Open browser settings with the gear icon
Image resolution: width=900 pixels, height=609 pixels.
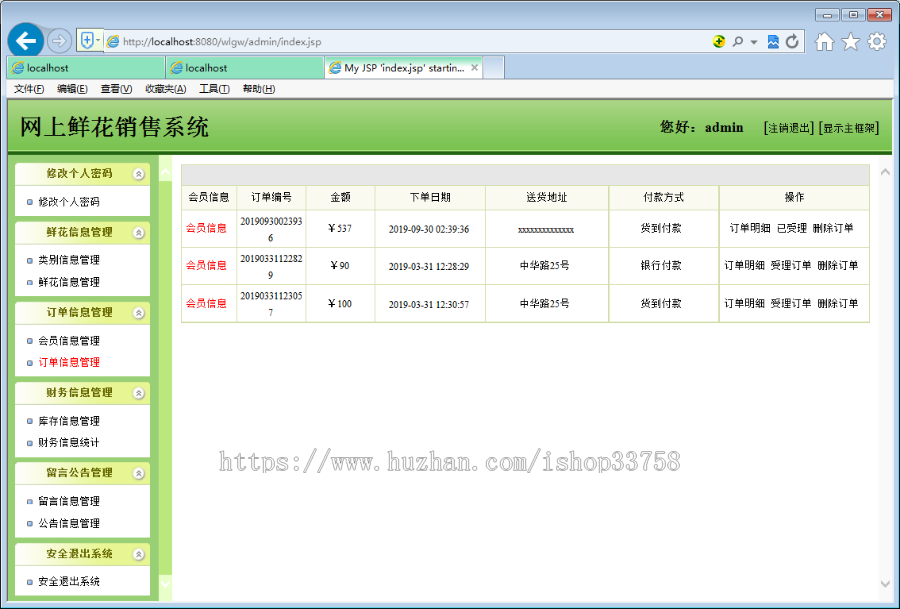876,41
